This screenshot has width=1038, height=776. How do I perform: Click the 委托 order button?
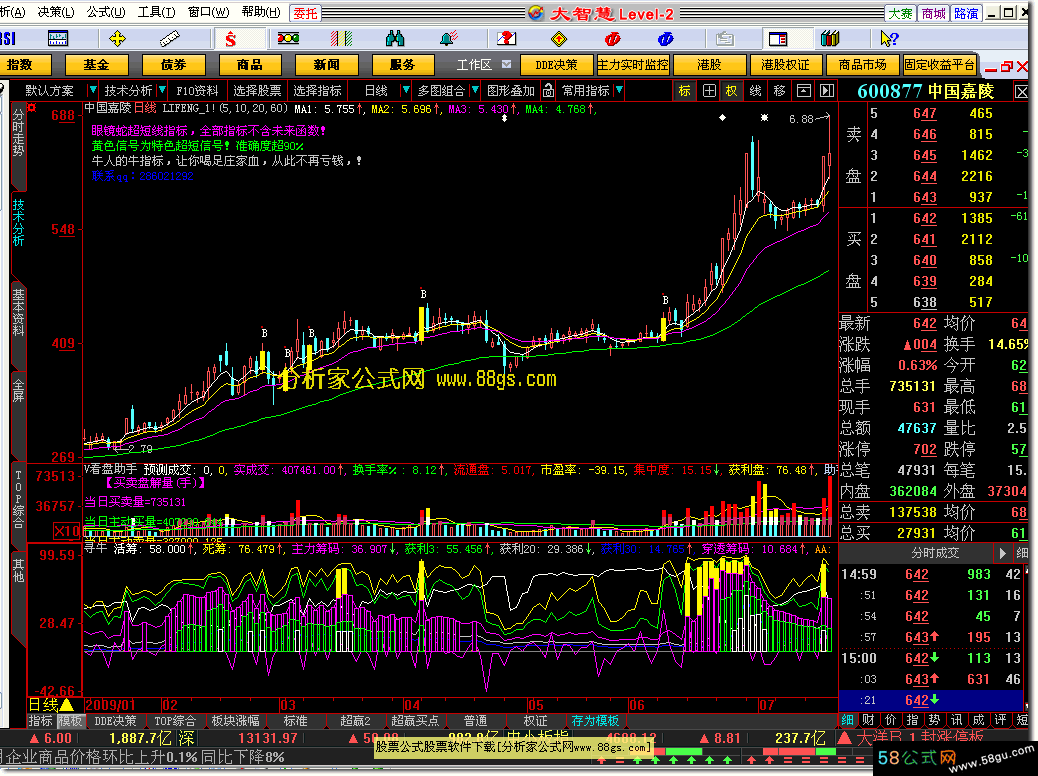tap(306, 13)
